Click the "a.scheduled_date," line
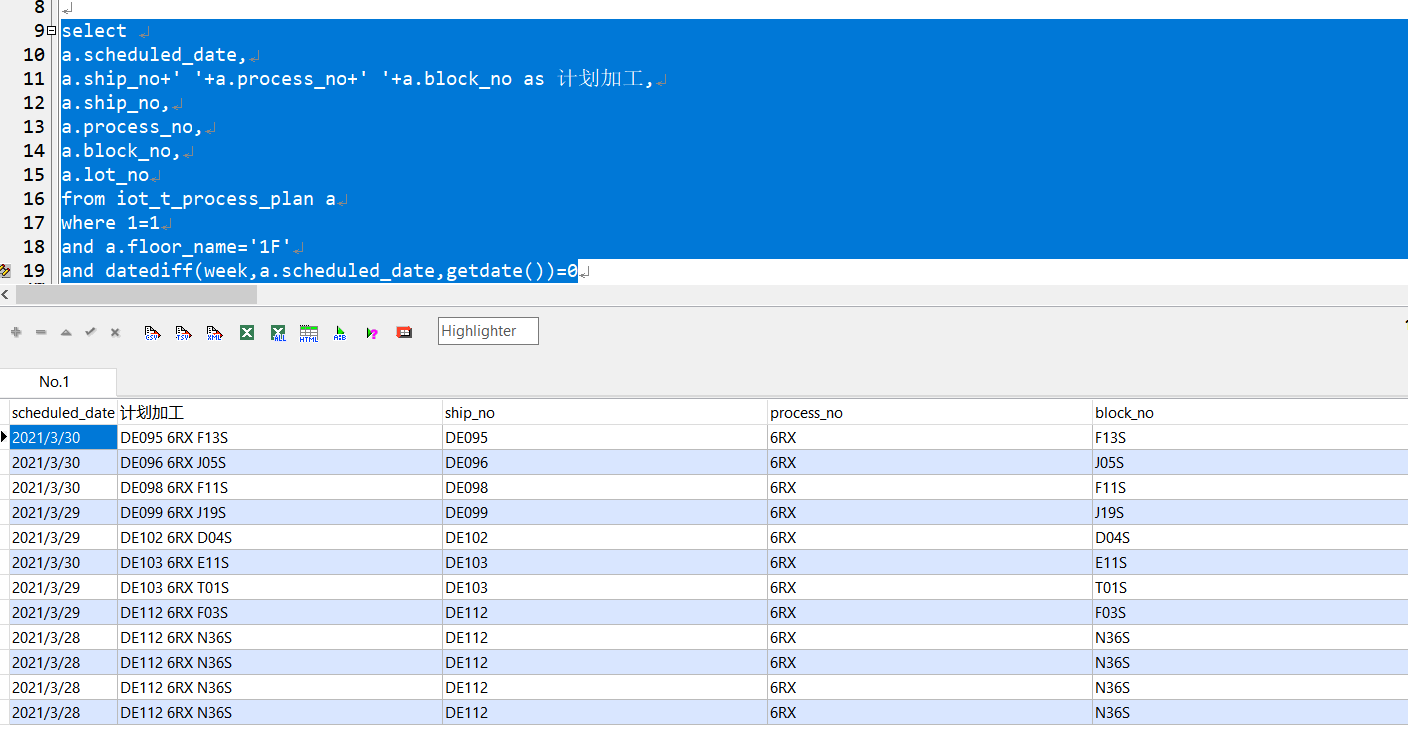Screen dimensions: 1408x747 tap(154, 55)
